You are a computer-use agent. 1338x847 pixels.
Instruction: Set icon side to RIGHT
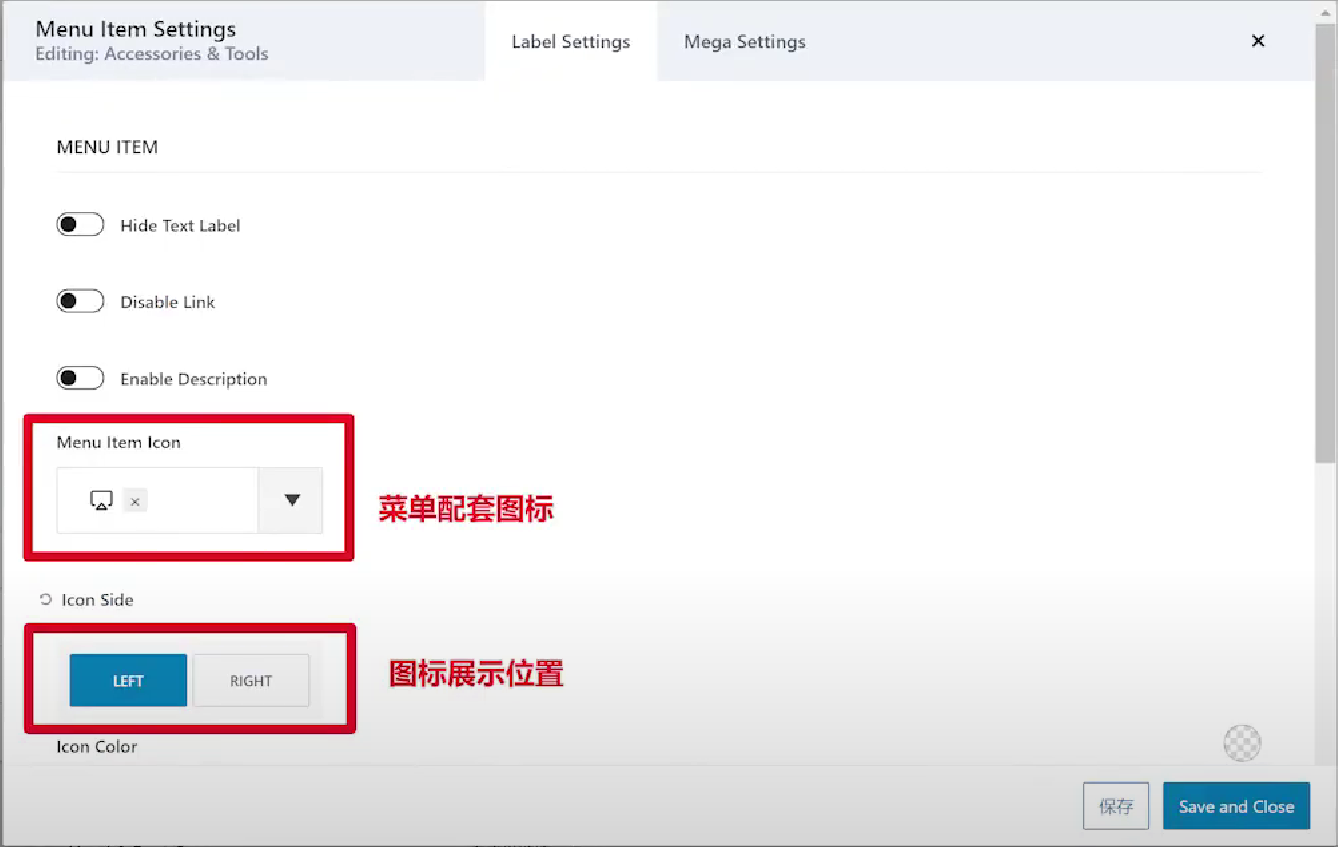point(251,681)
